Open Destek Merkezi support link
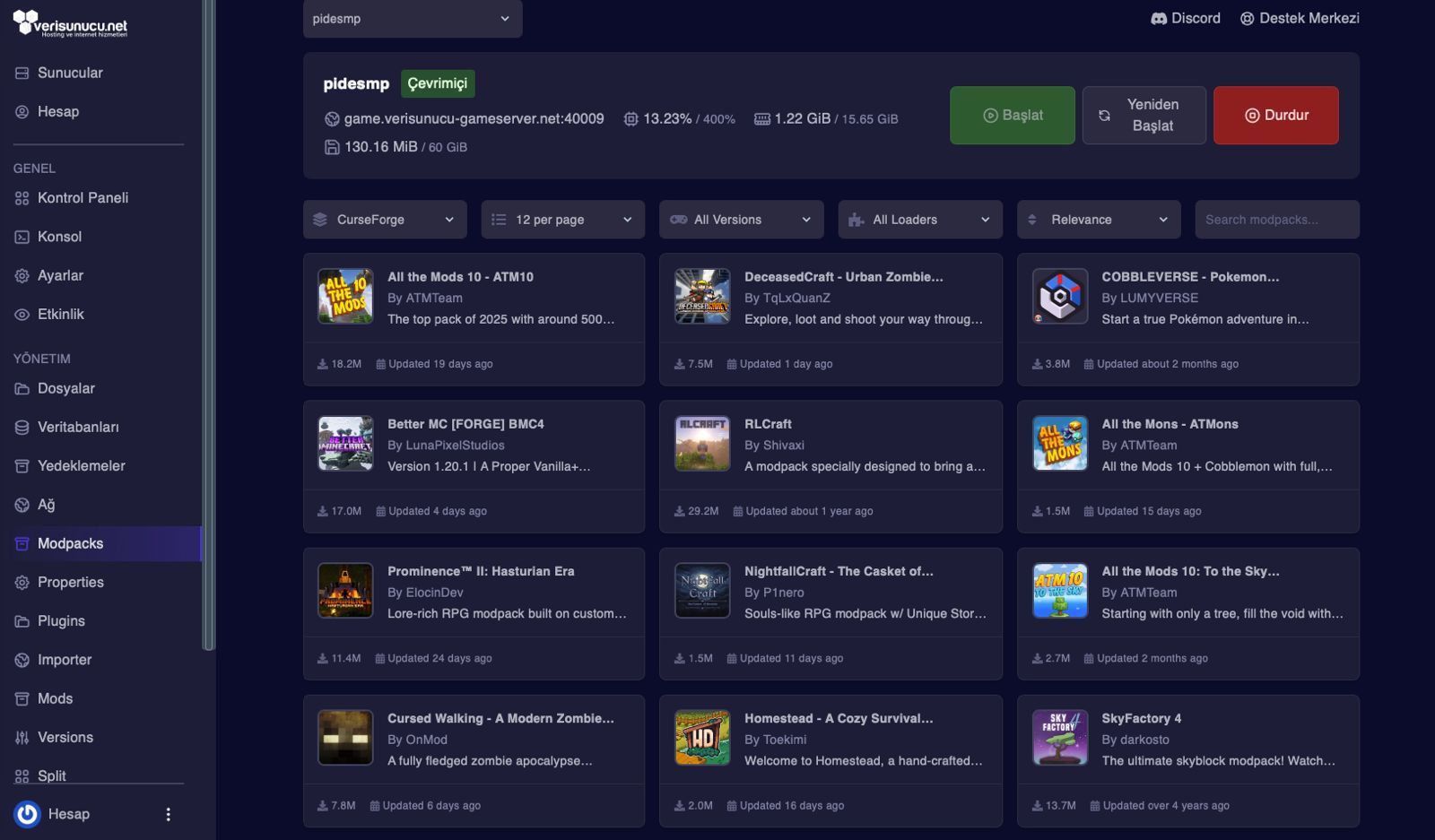Screen dimensions: 1435x840 click(x=1300, y=18)
